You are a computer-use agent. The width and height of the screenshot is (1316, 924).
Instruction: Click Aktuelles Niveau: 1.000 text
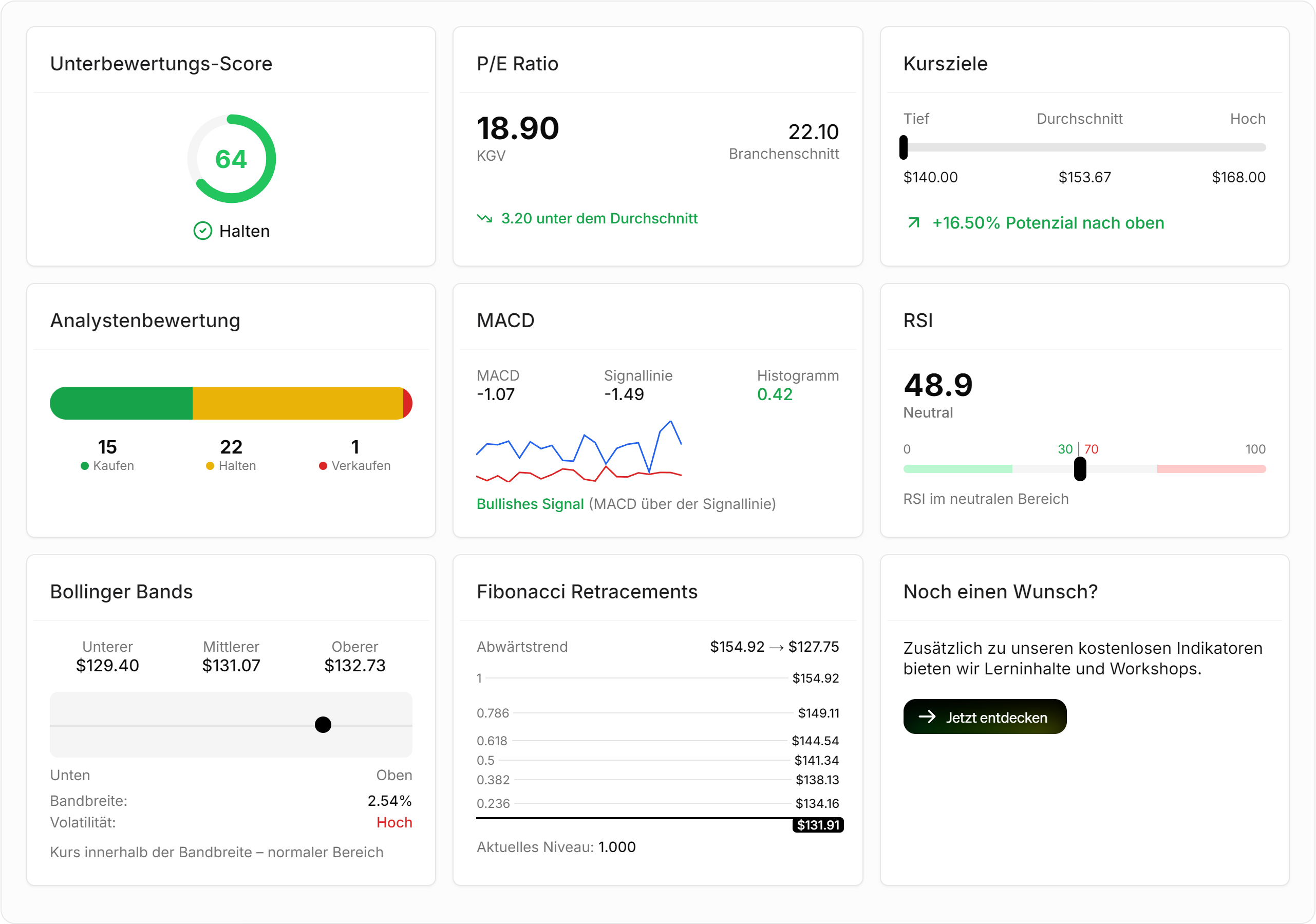point(556,846)
